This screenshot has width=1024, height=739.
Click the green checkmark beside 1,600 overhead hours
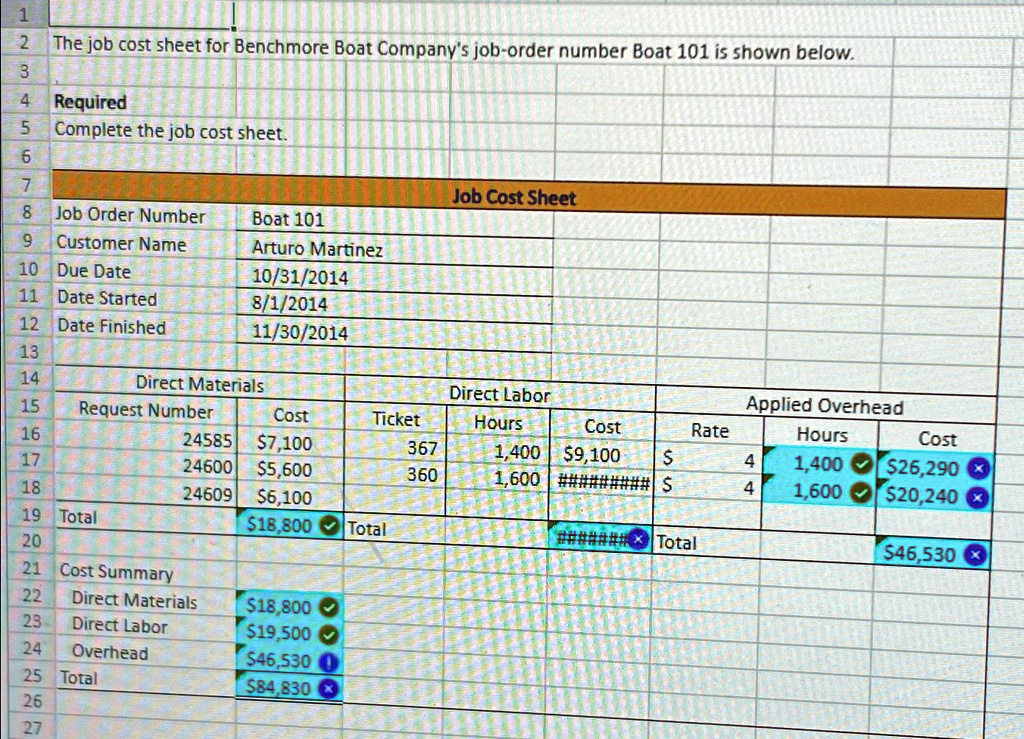click(860, 491)
